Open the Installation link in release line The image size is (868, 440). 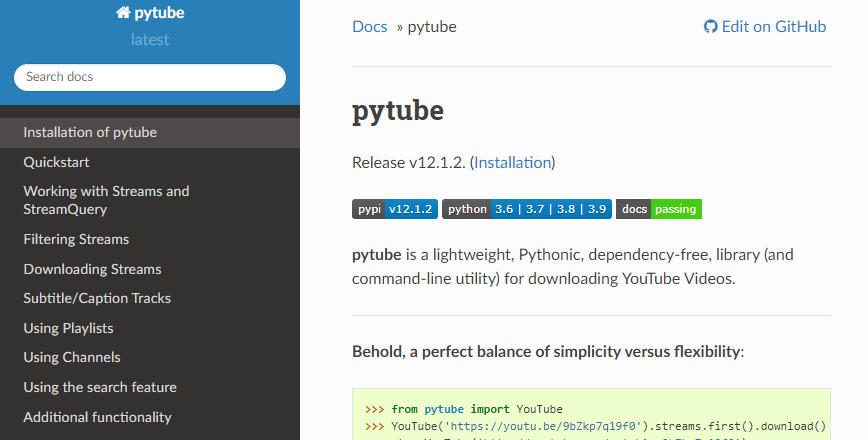[x=513, y=162]
